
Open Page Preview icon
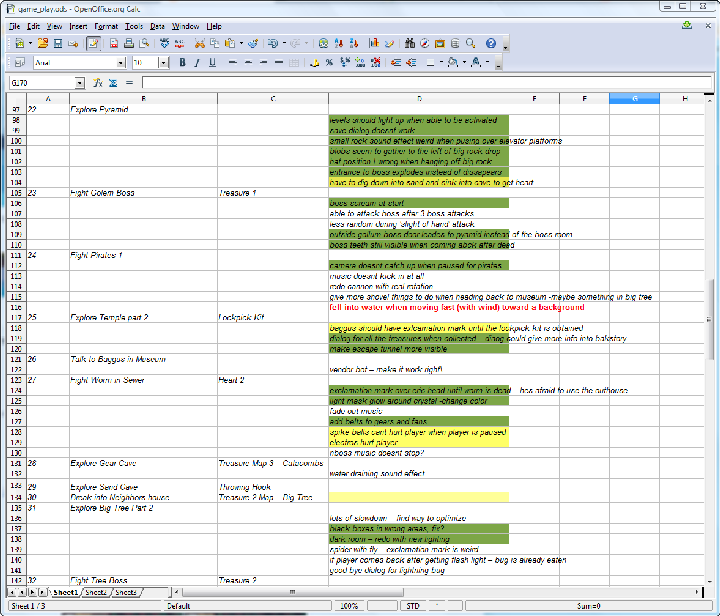point(144,43)
